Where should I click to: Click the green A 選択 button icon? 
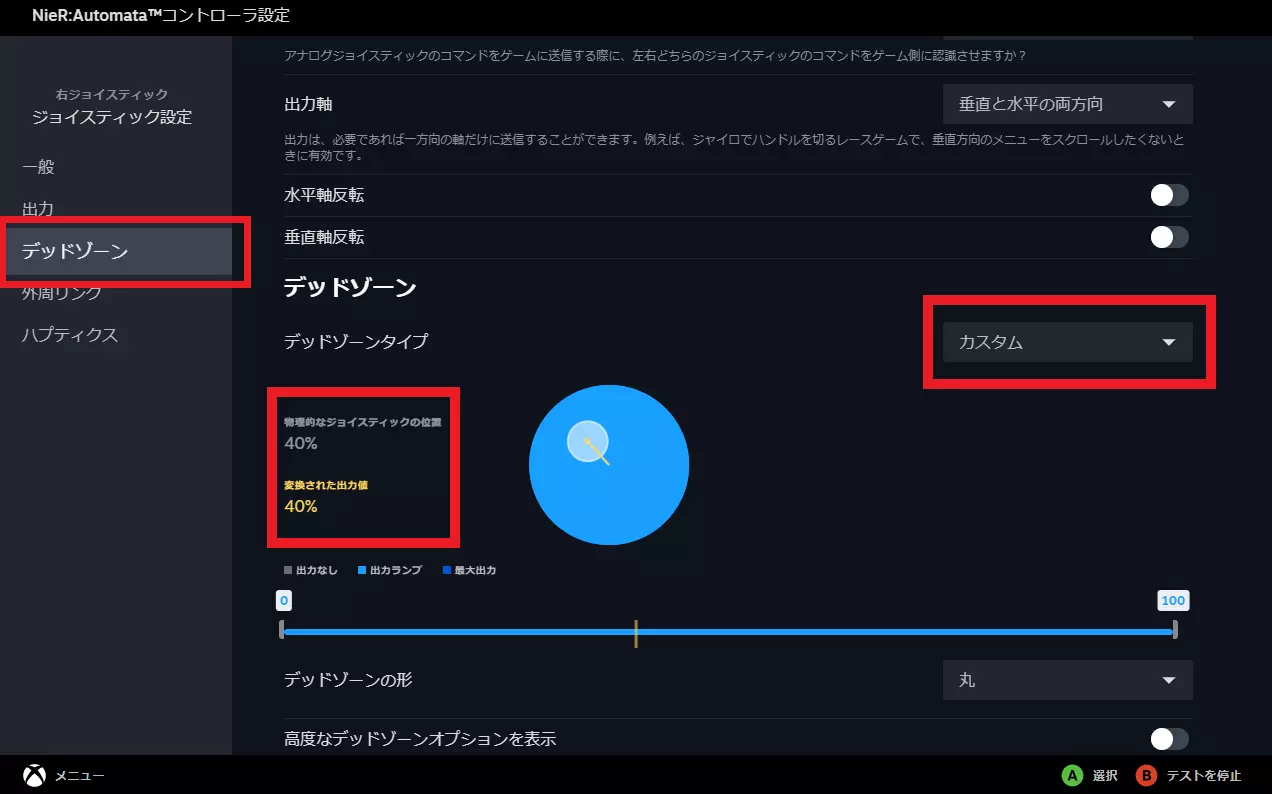point(1072,775)
